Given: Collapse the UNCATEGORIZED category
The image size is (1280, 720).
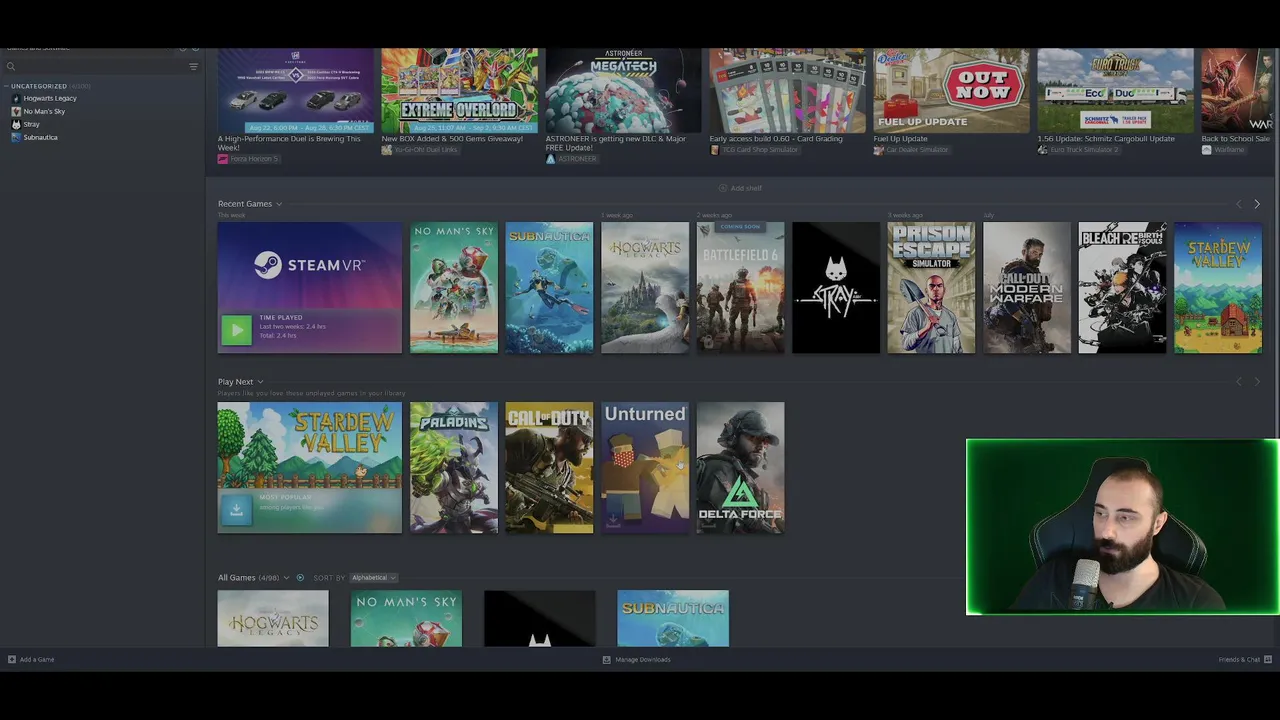Looking at the screenshot, I should [7, 86].
